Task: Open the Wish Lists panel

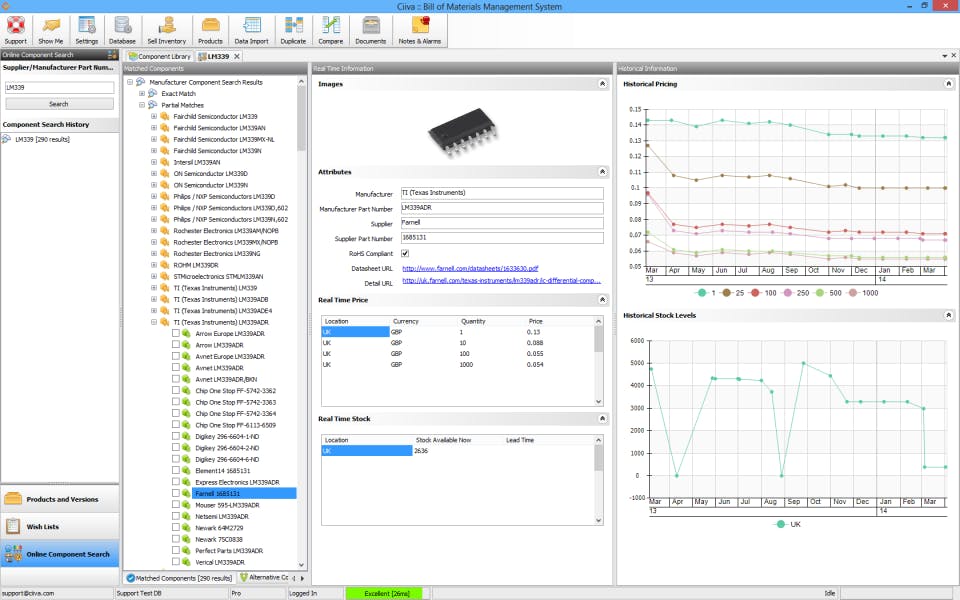Action: [60, 527]
